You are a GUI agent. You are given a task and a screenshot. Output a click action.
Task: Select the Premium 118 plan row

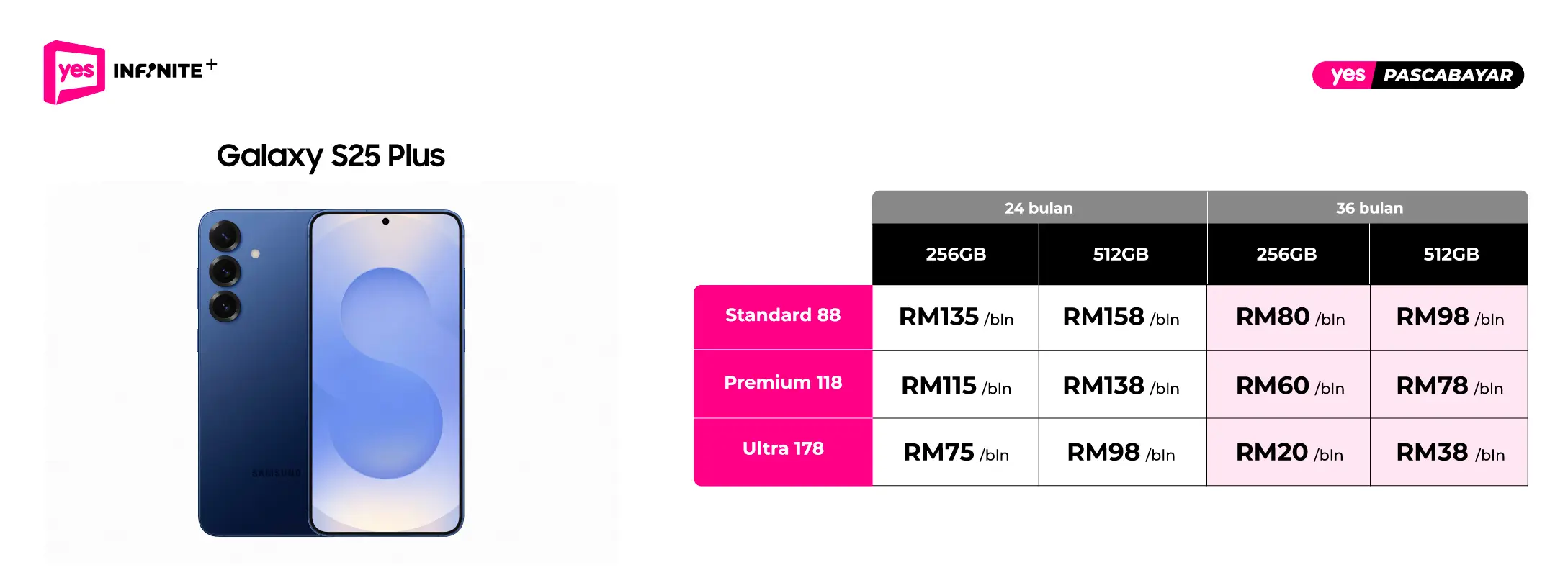783,382
